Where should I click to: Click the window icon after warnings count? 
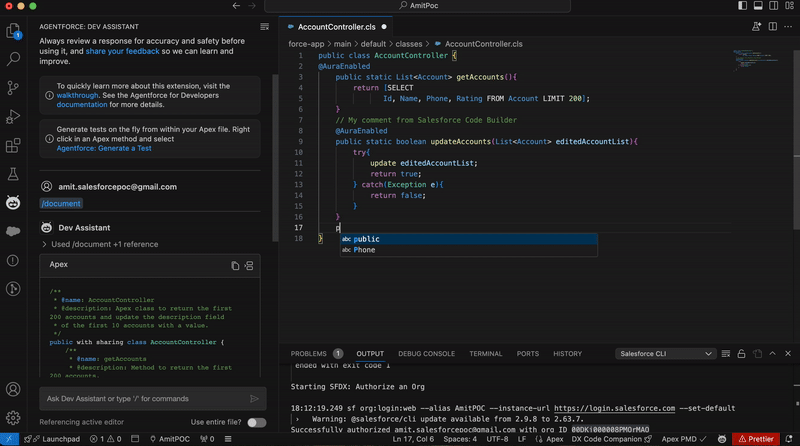135,439
